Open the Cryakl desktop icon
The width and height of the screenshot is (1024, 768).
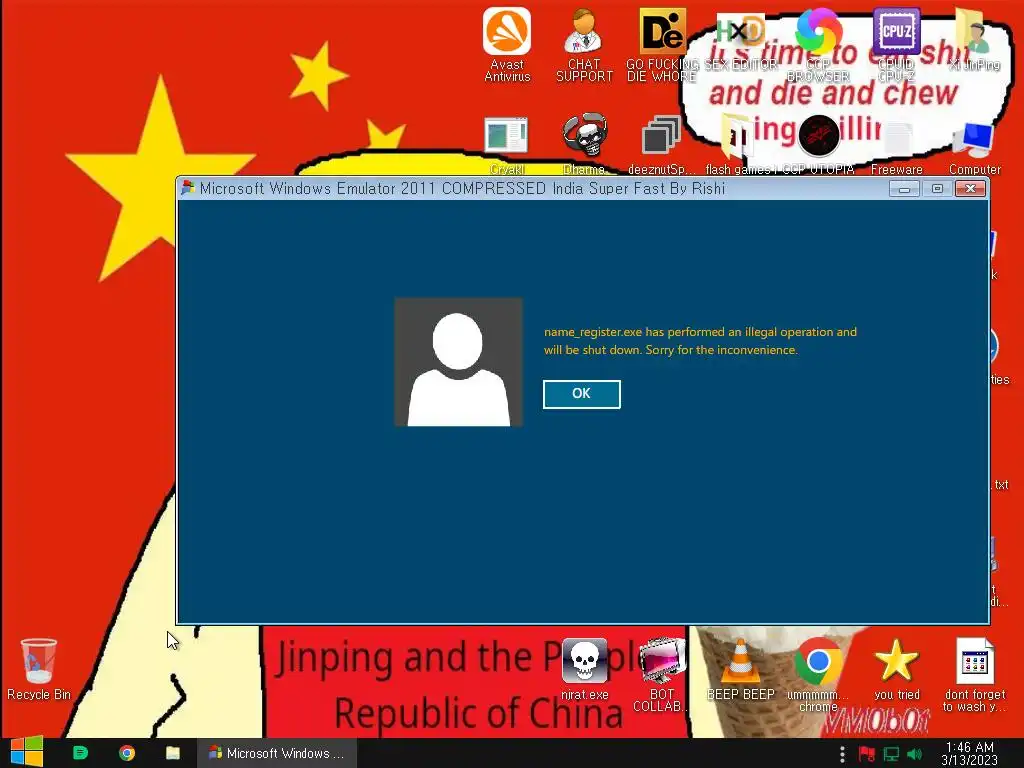point(507,145)
